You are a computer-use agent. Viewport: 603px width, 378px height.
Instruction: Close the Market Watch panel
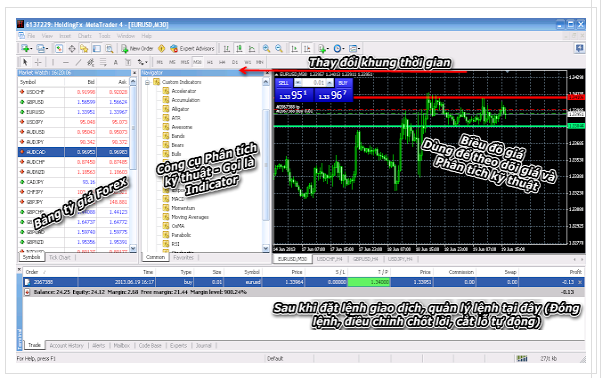pyautogui.click(x=134, y=73)
